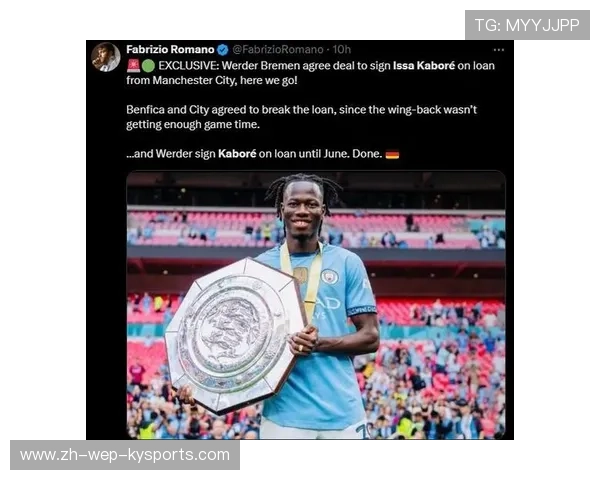Click the bold Kaboré in last line

pyautogui.click(x=237, y=154)
